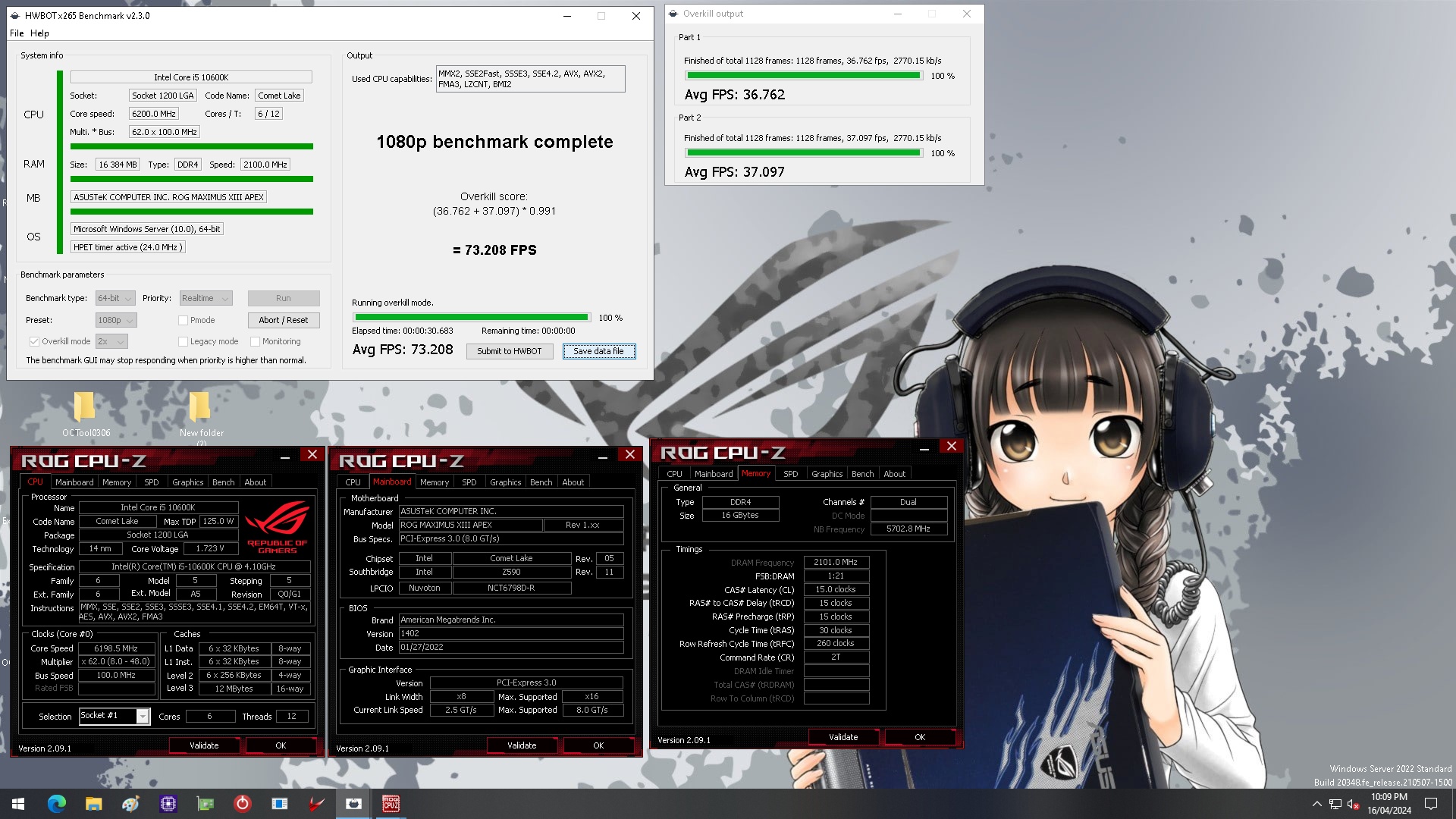This screenshot has height=819, width=1456.
Task: Enable the Pmode checkbox
Action: pyautogui.click(x=183, y=321)
